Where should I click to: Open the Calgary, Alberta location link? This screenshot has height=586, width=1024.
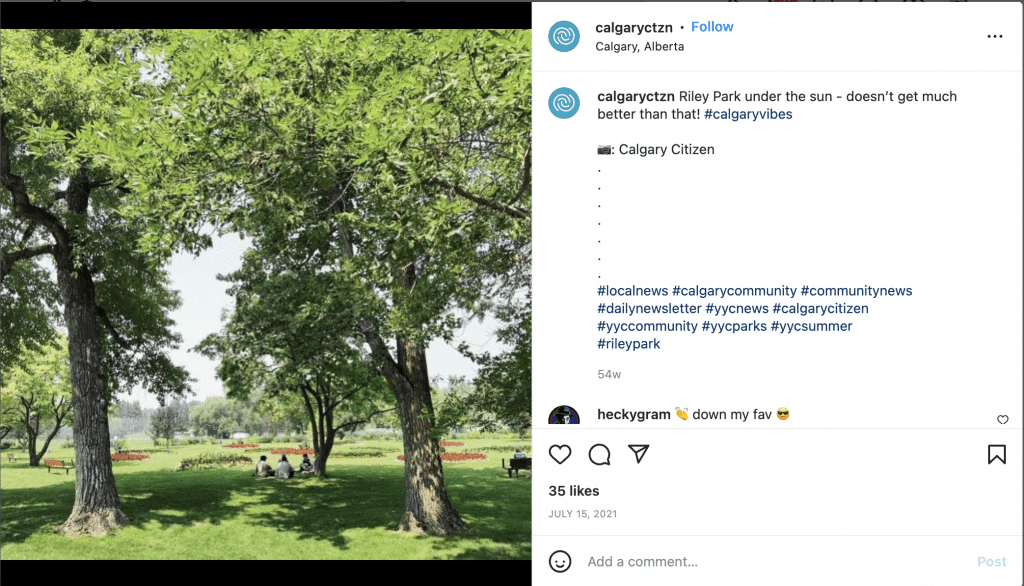[x=640, y=46]
